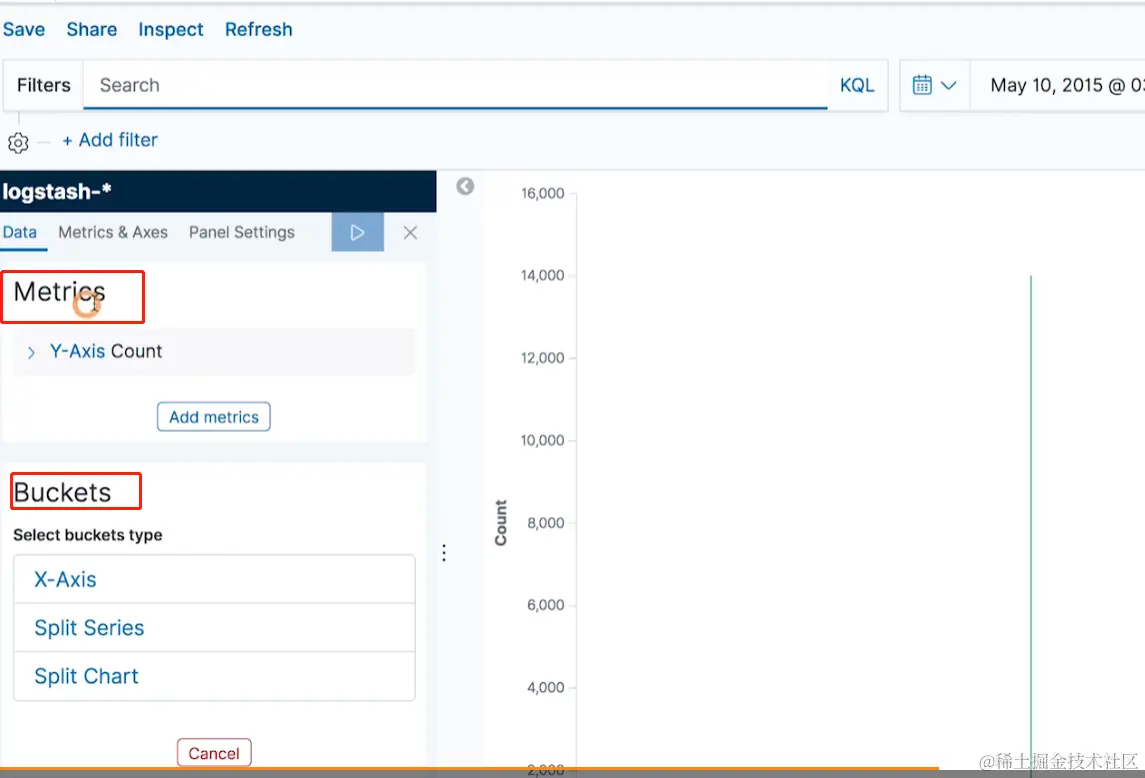This screenshot has height=778, width=1145.
Task: Click the 16,000 y-axis tick label
Action: tap(543, 194)
